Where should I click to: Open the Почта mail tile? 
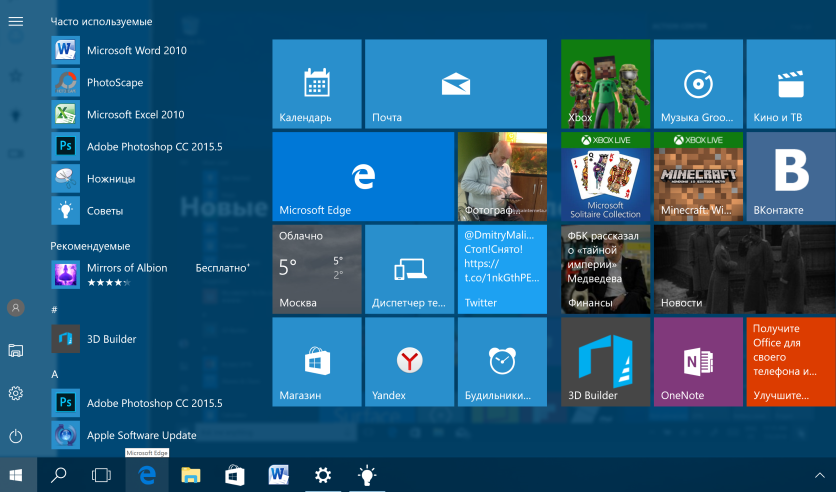tap(456, 84)
